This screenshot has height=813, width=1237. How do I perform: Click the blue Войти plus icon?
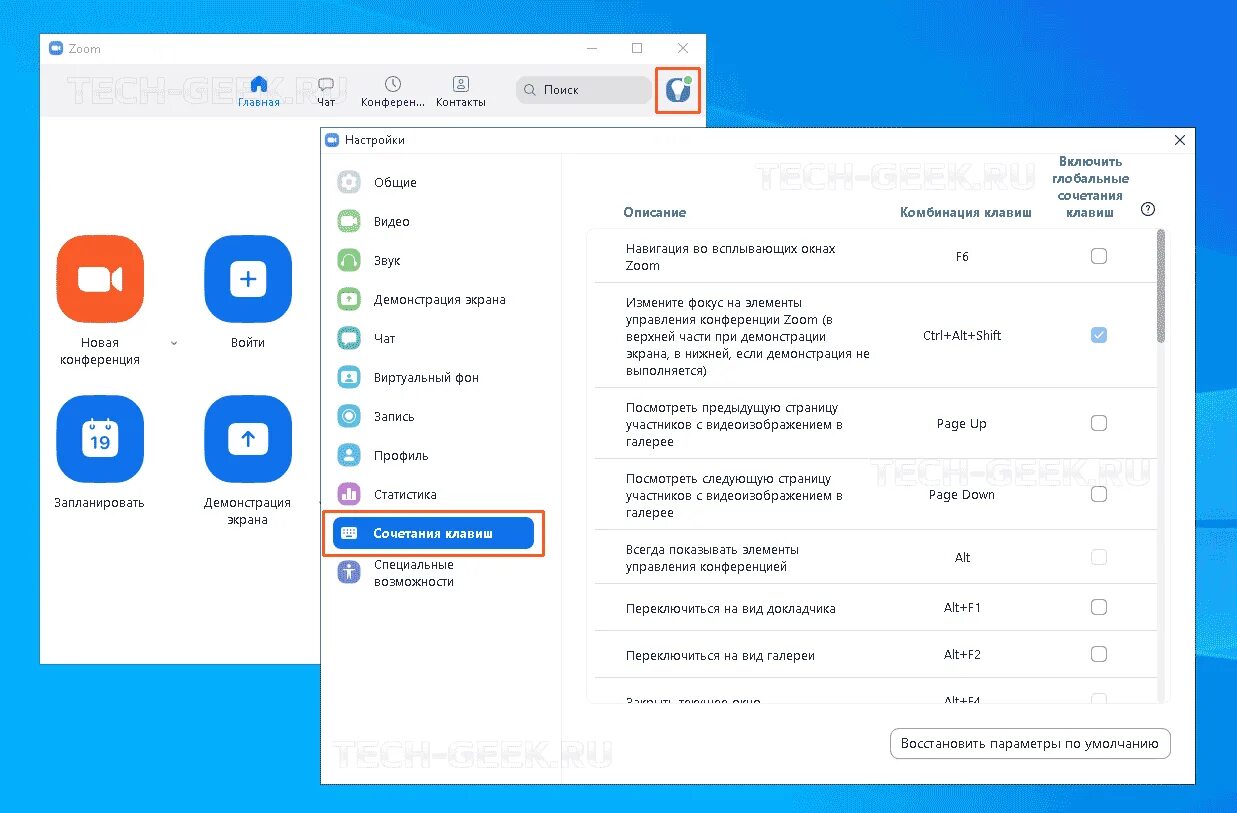coord(248,279)
